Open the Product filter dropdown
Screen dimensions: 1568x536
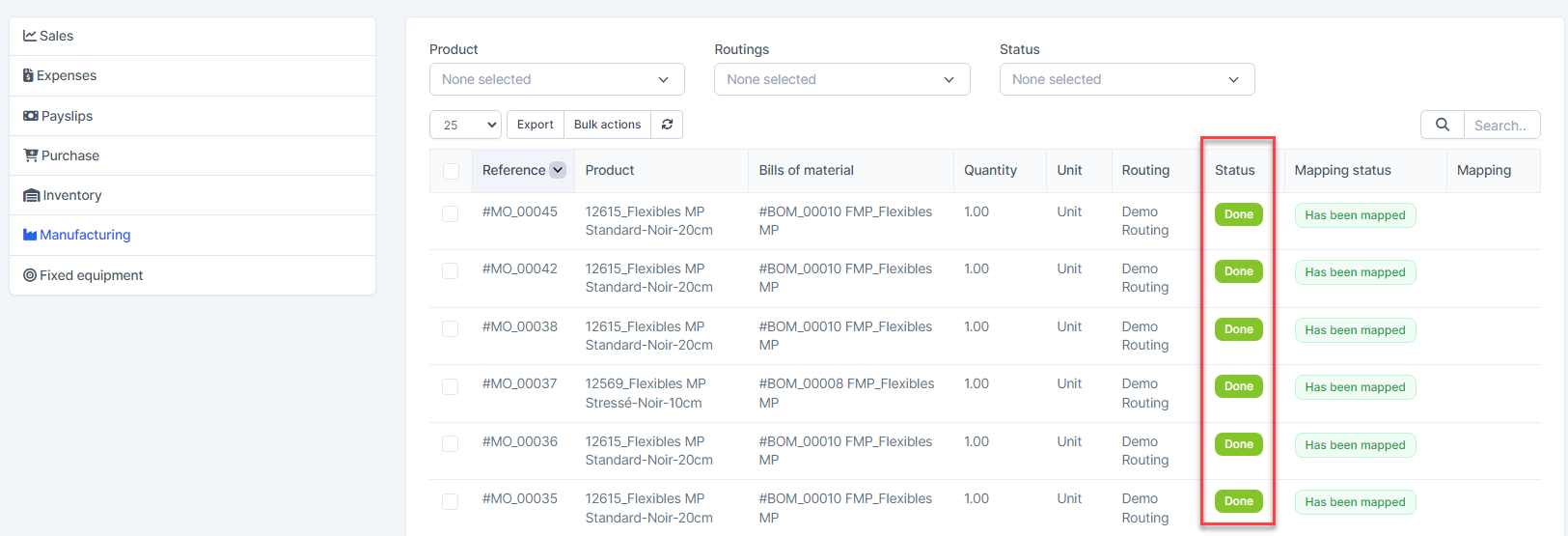click(557, 79)
